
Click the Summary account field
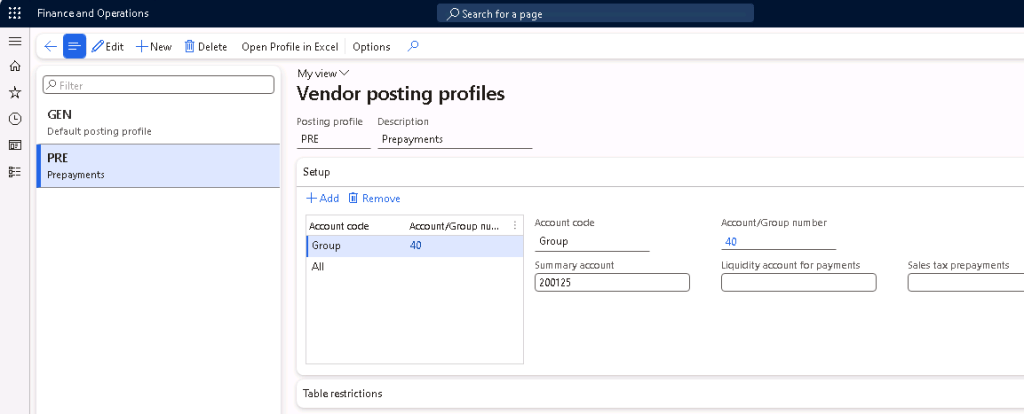(611, 283)
